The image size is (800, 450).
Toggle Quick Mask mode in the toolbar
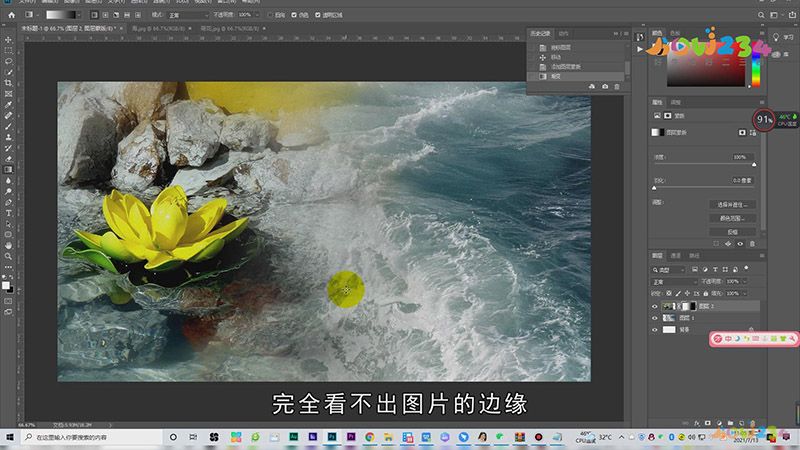click(x=8, y=301)
